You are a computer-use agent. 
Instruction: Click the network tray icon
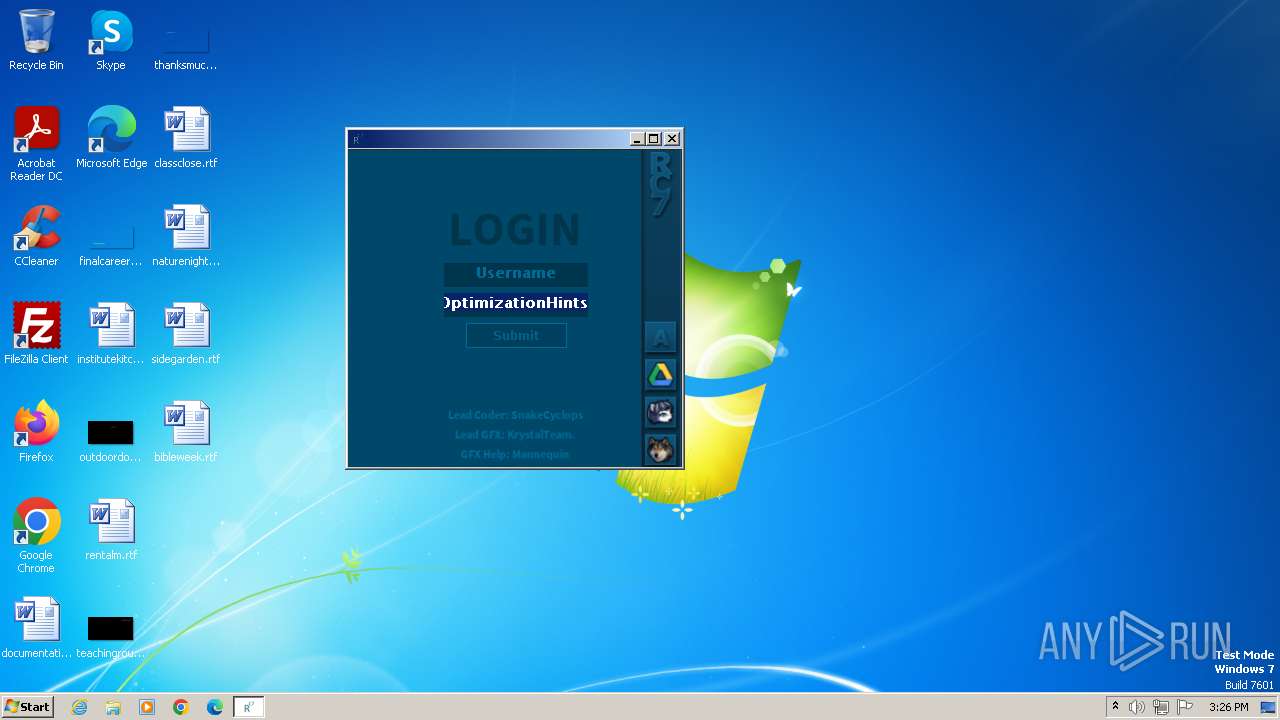[1161, 707]
